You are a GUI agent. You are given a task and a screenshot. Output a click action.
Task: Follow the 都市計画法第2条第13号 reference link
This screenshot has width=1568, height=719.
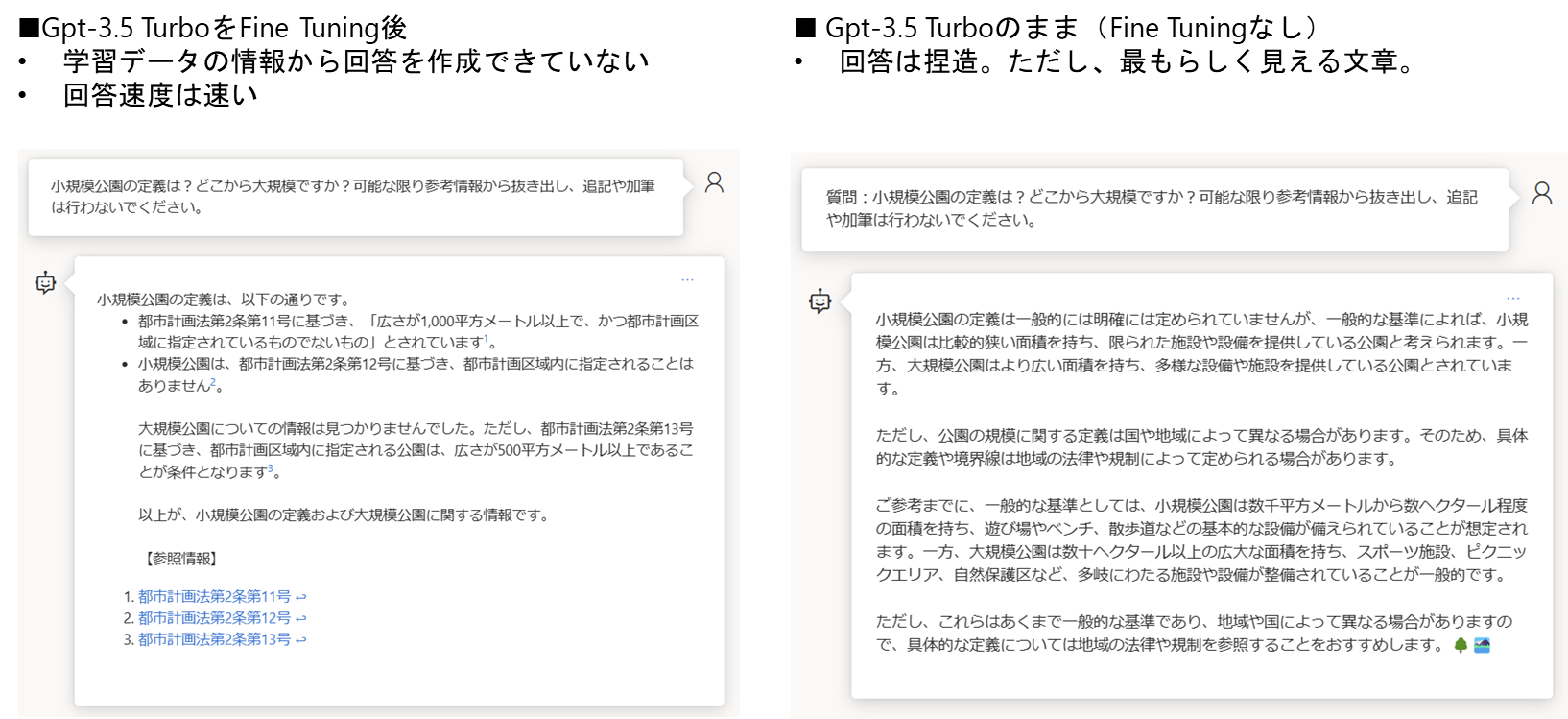pos(214,639)
